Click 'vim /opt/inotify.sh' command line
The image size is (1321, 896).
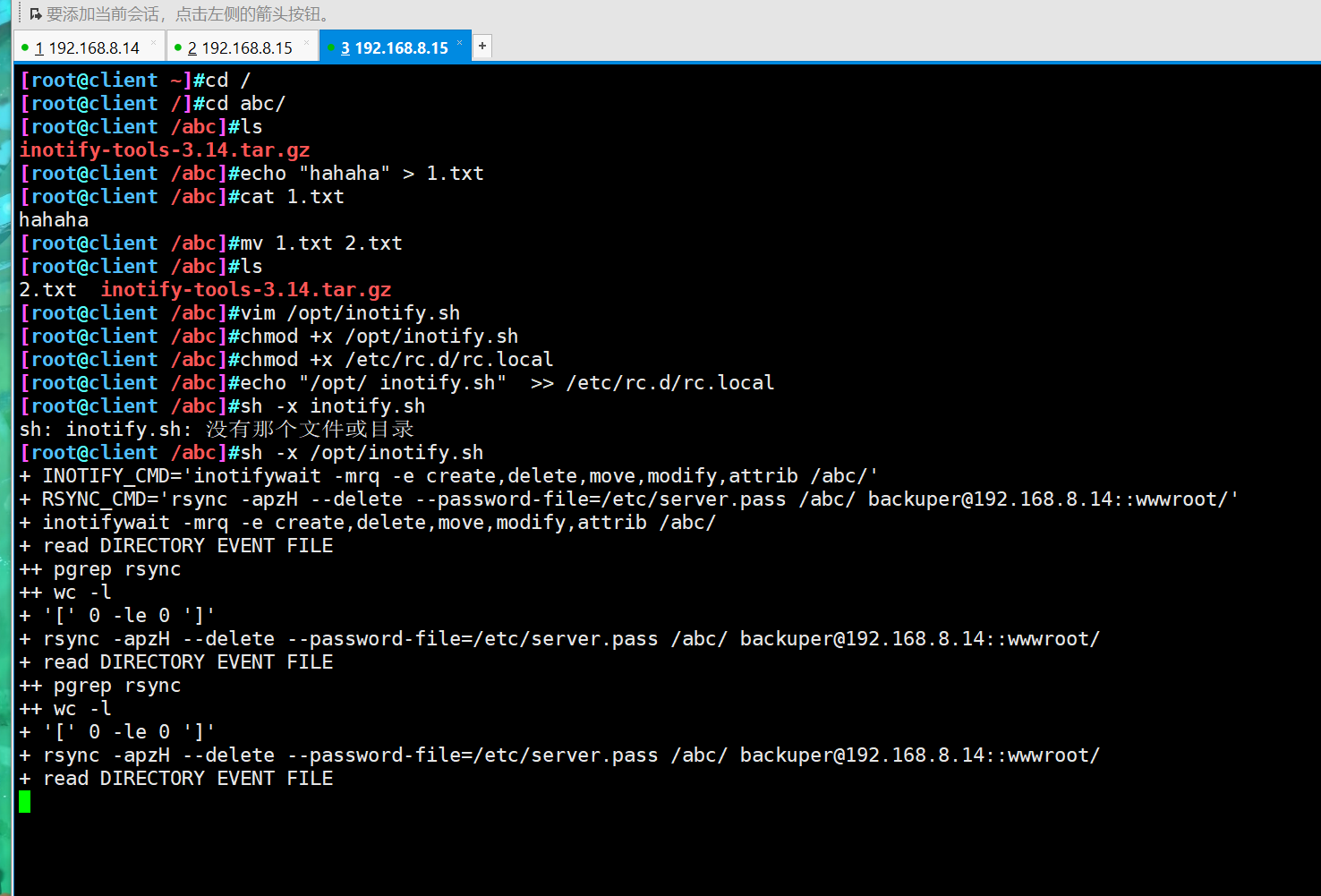(350, 312)
